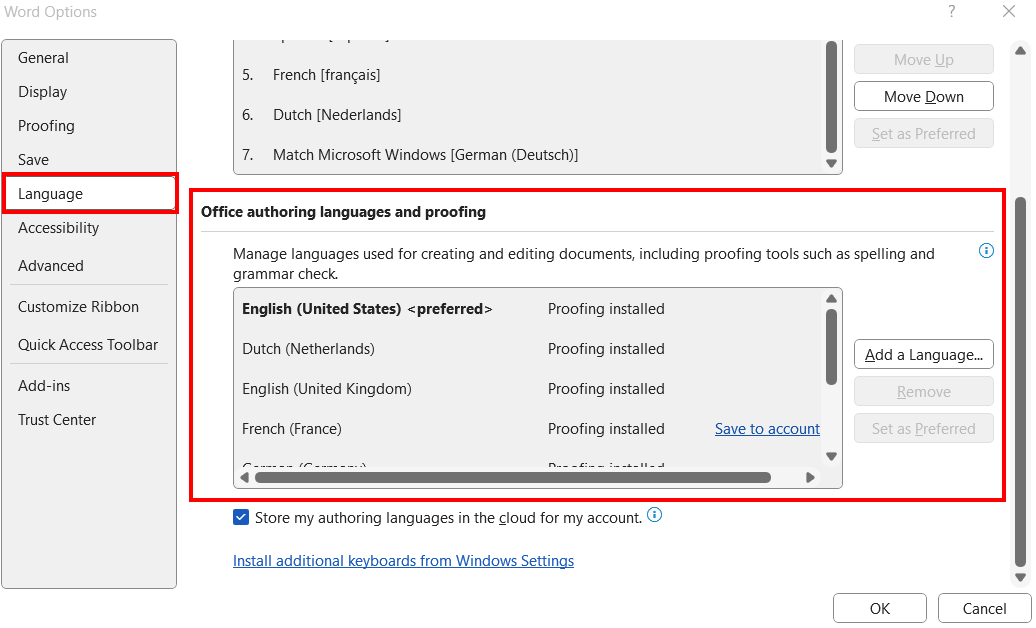Click left arrow of authoring list horizontal scrollbar

pos(244,477)
